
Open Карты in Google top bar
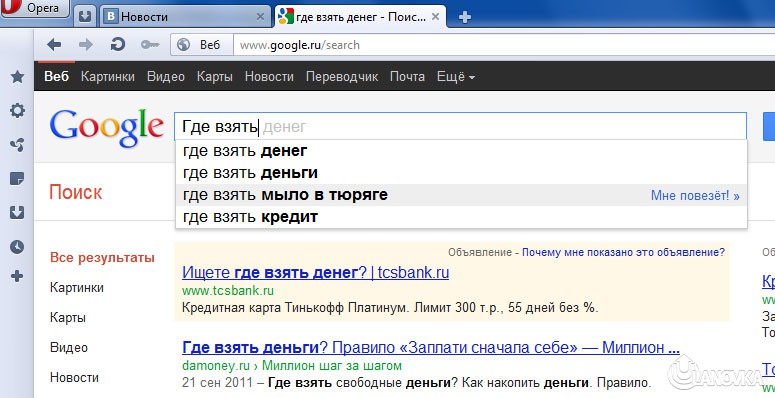pos(215,77)
